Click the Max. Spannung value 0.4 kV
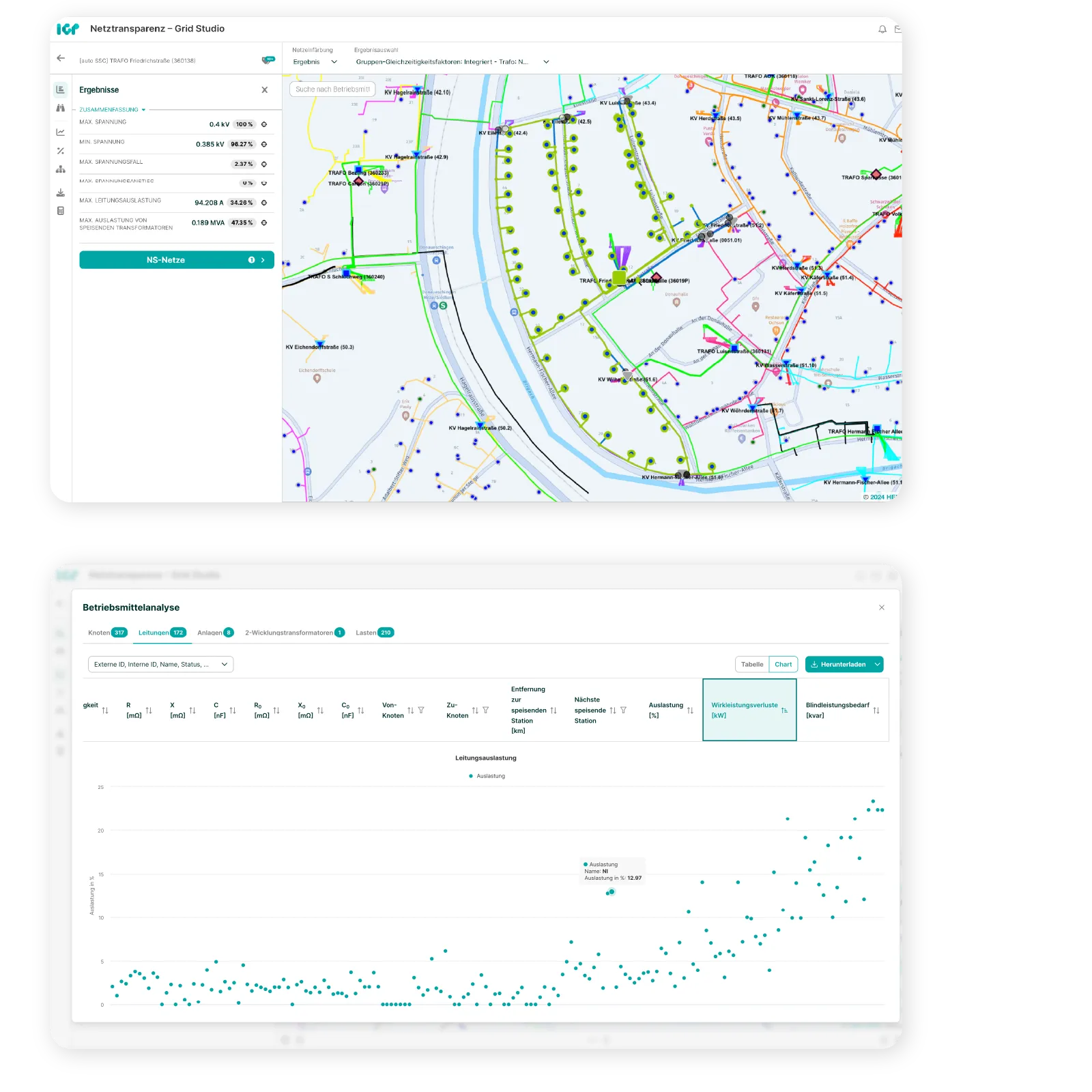This screenshot has width=1092, height=1092. click(x=219, y=124)
